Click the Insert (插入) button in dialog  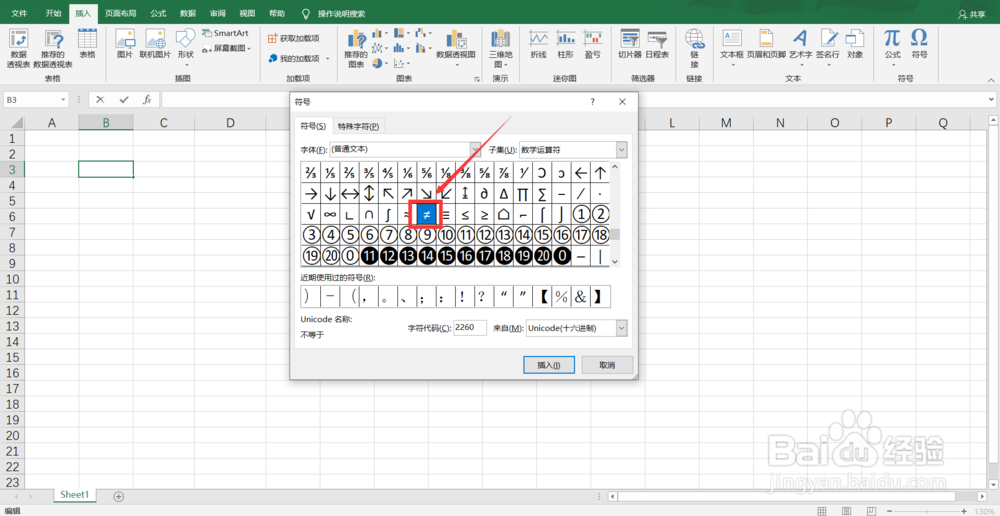548,365
